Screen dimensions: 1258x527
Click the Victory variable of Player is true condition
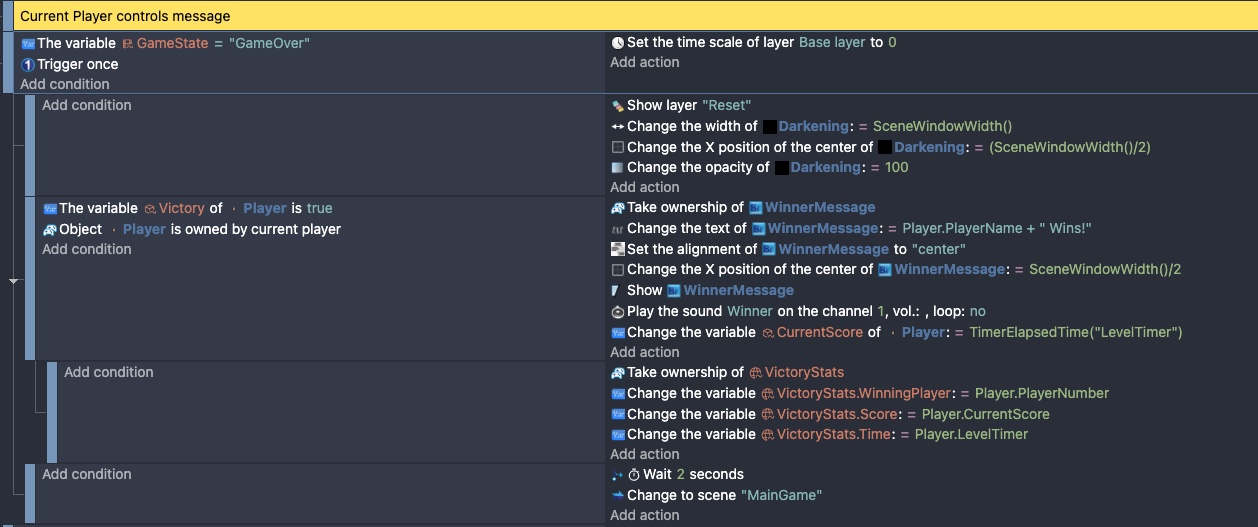click(188, 209)
